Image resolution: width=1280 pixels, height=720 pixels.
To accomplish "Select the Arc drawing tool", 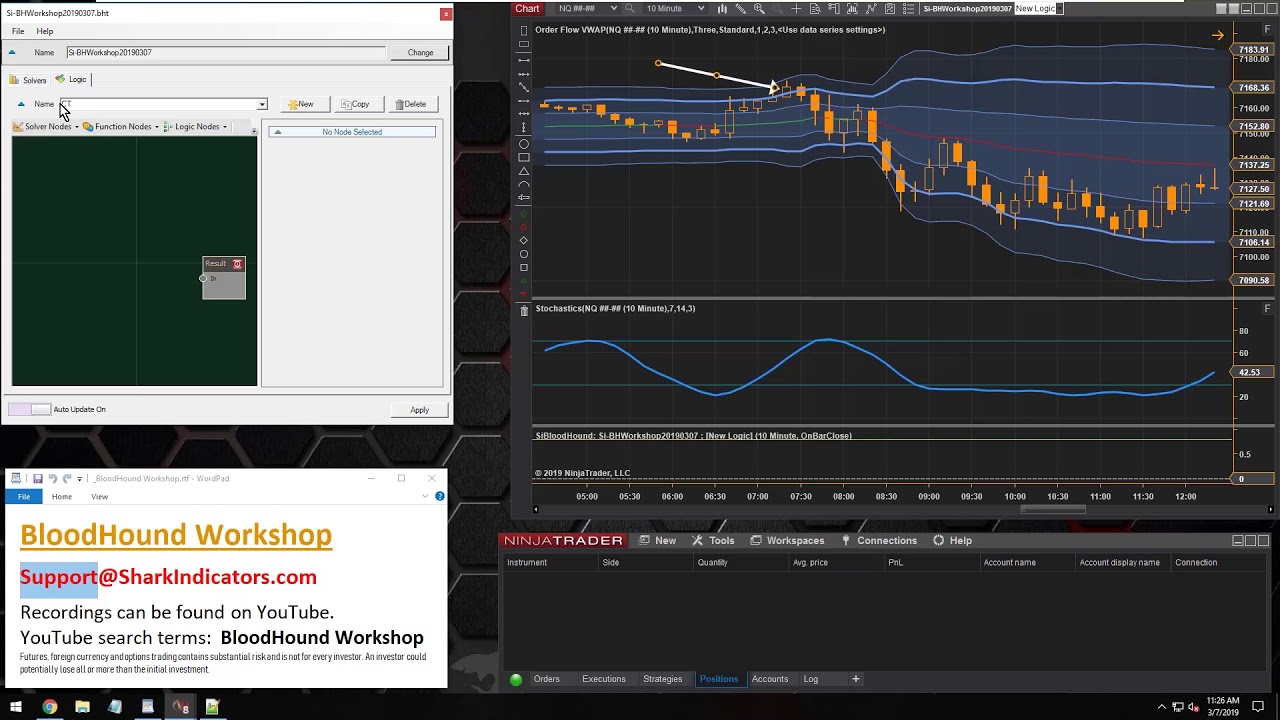I will (x=524, y=184).
